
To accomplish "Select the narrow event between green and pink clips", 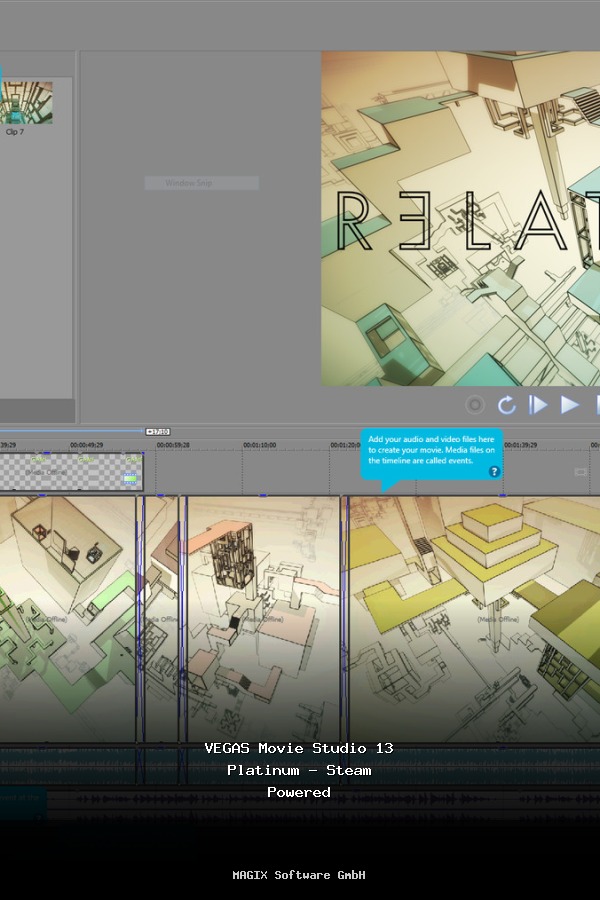I will (x=161, y=619).
